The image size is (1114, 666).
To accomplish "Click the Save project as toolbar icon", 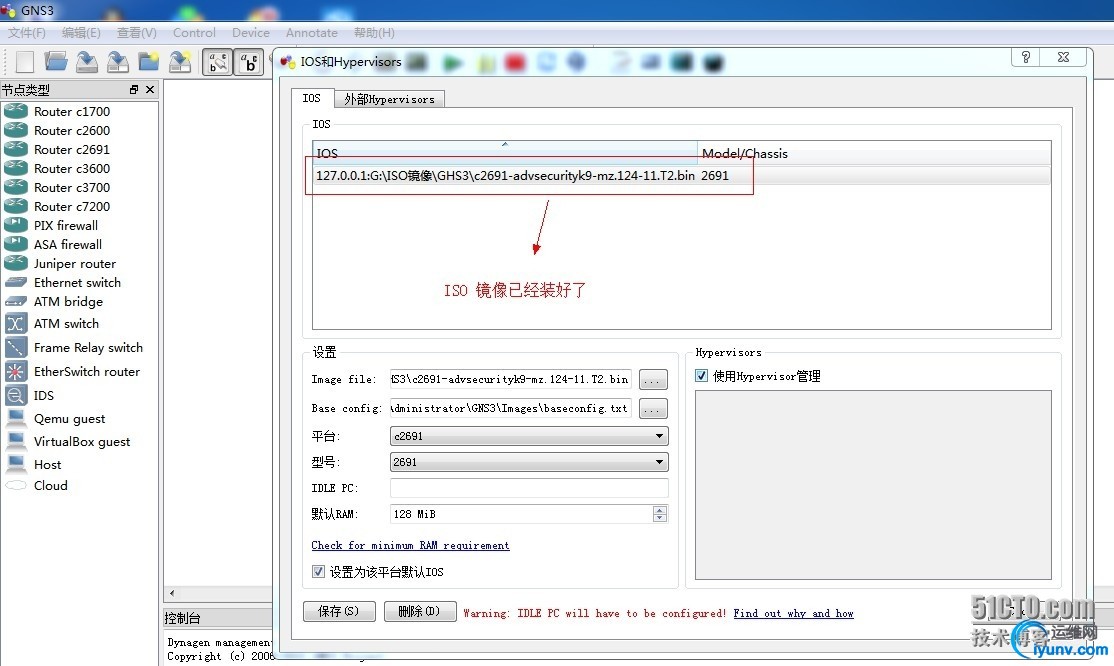I will (x=118, y=62).
